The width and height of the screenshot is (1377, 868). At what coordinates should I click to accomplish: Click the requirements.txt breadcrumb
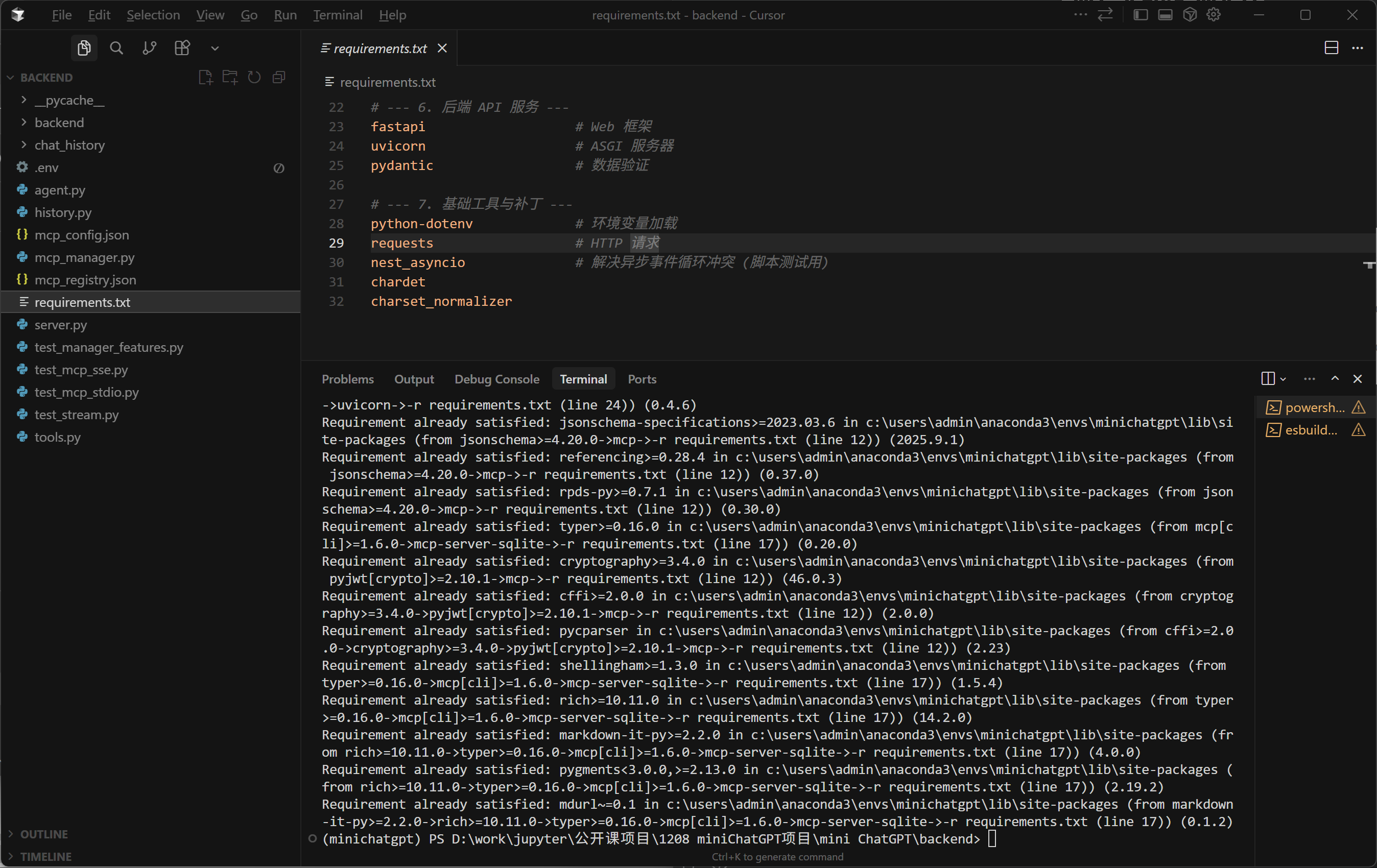(x=388, y=82)
